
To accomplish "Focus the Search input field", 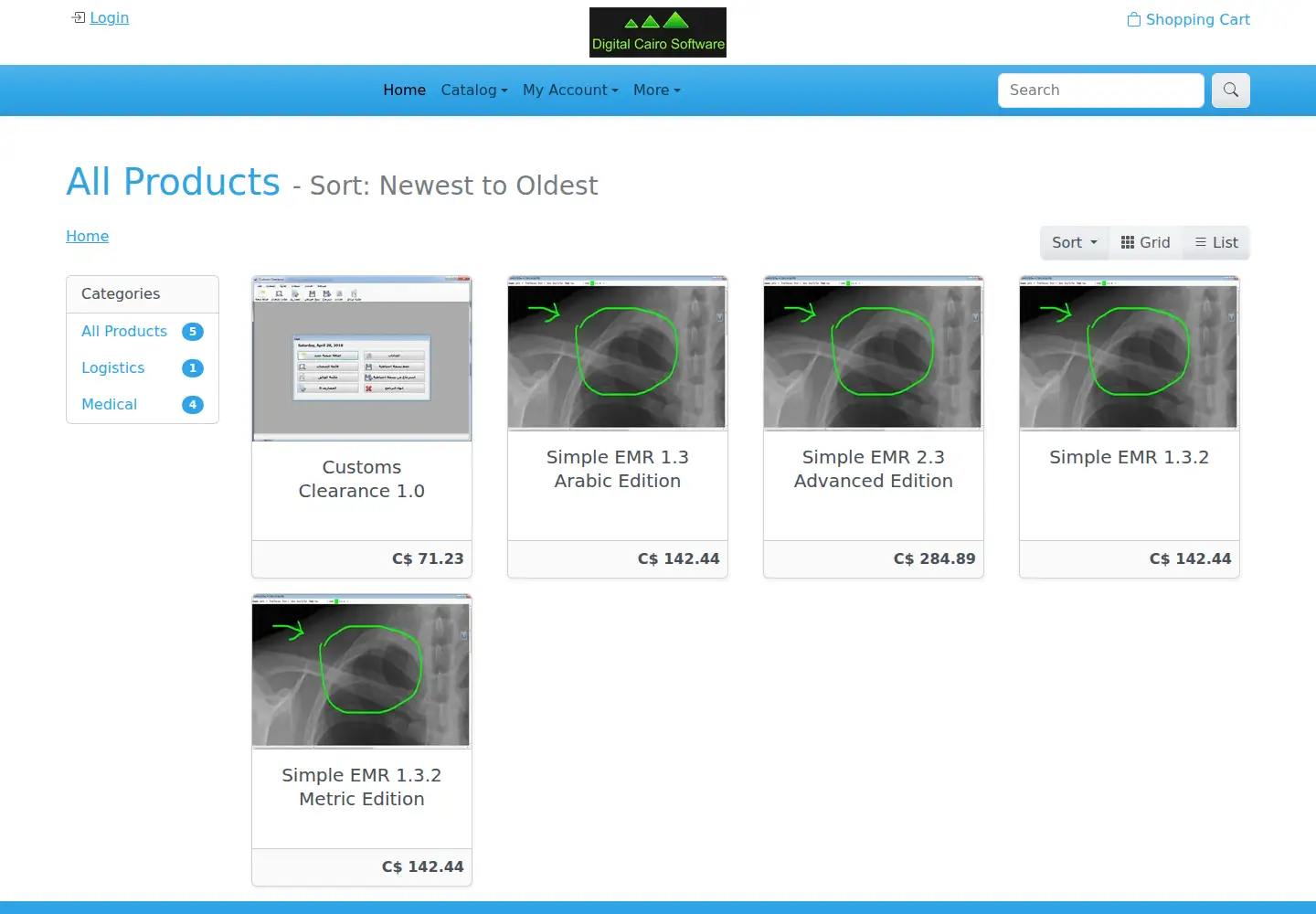I will coord(1100,90).
